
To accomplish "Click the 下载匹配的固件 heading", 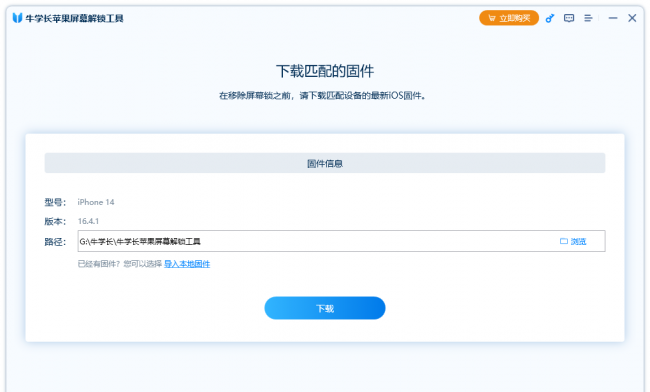I will 325,71.
